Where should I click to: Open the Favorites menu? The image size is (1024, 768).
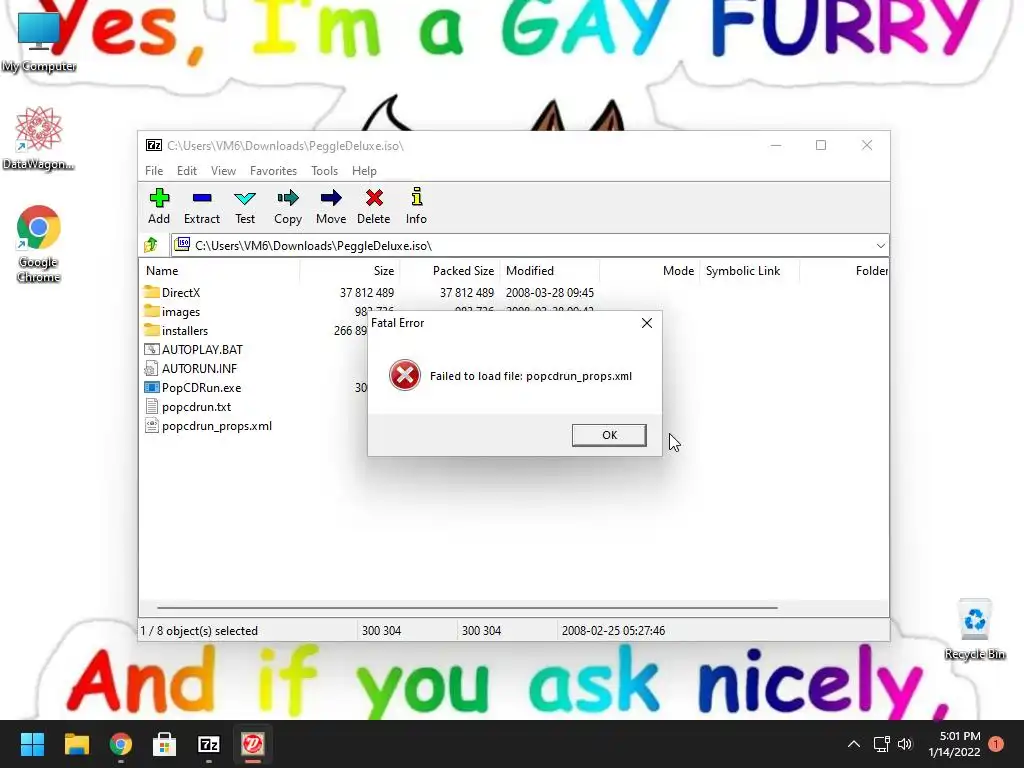274,170
